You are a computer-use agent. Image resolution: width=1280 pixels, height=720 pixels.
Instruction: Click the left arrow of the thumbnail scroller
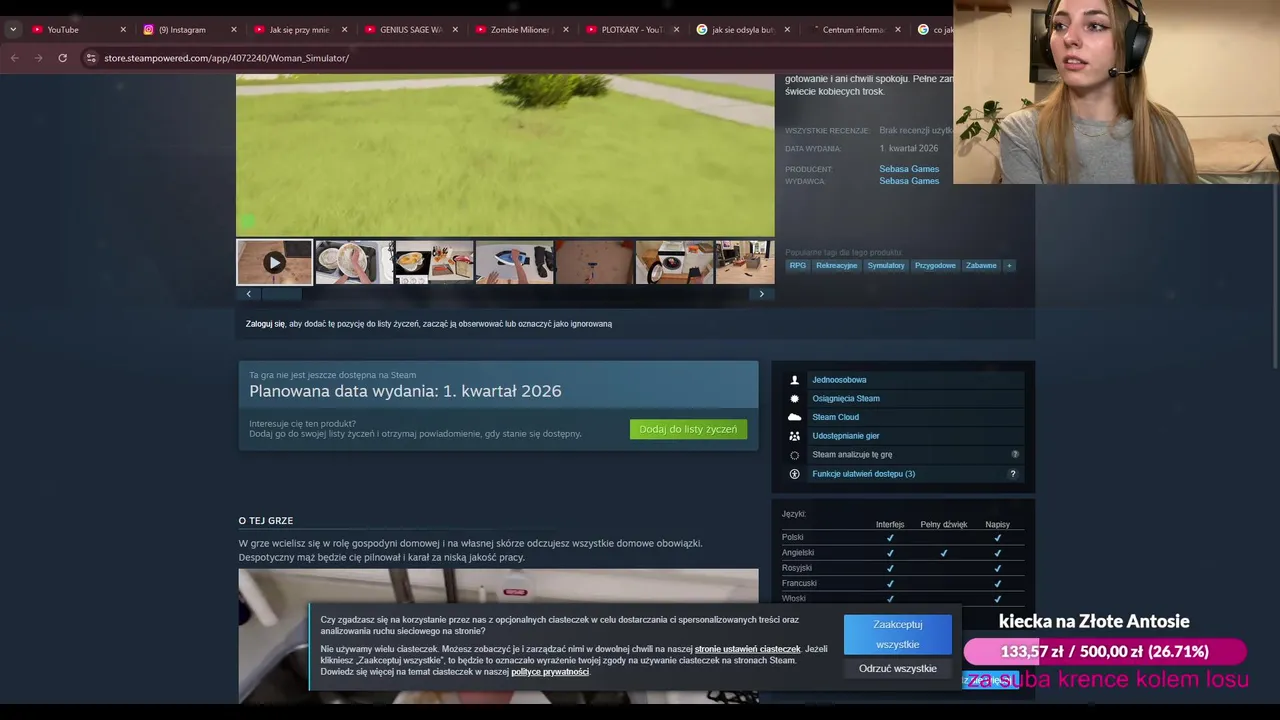(x=248, y=294)
